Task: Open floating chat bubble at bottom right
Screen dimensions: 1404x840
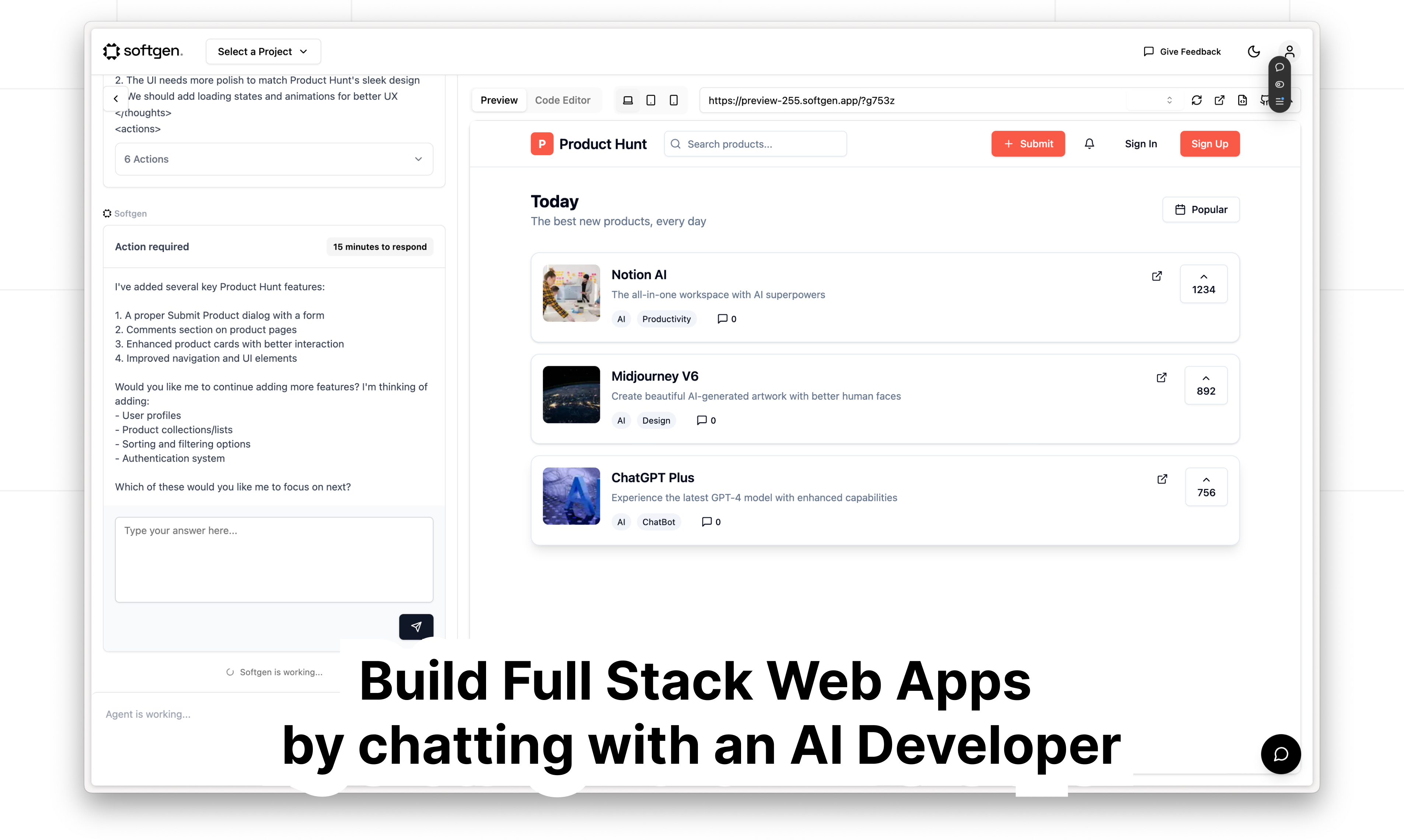Action: 1281,754
